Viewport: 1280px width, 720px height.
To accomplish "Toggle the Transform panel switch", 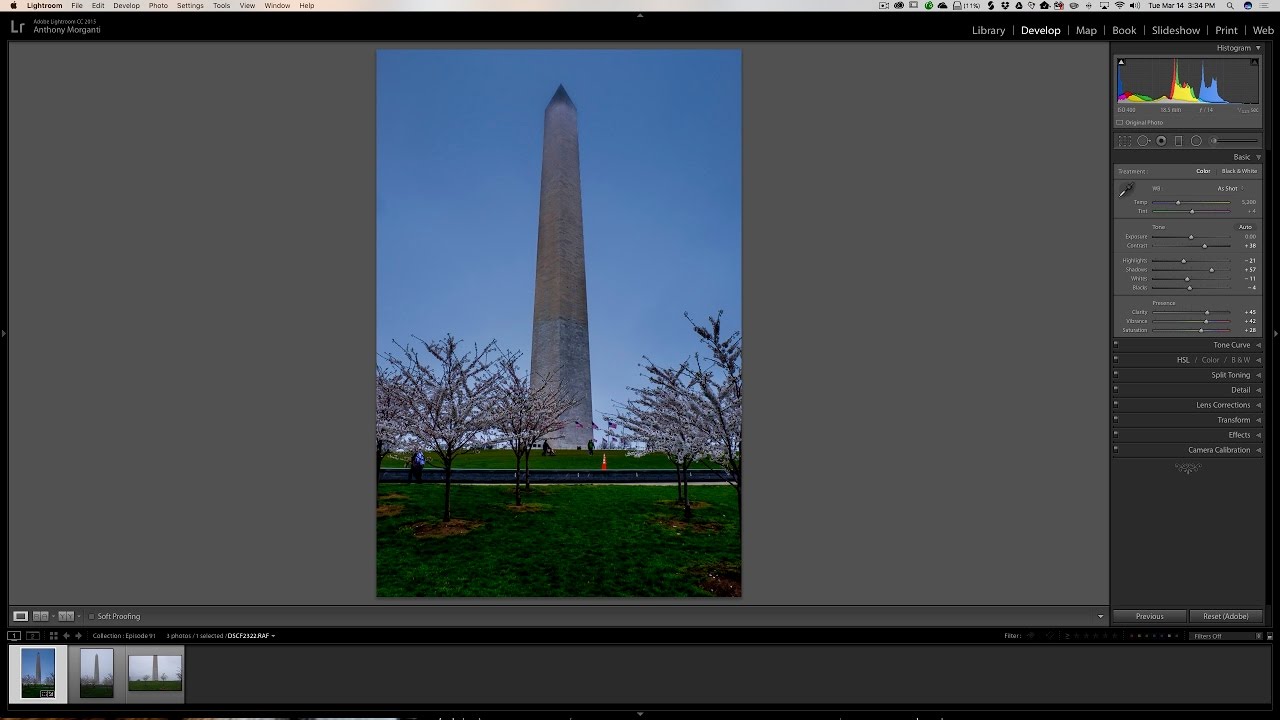I will pyautogui.click(x=1116, y=420).
